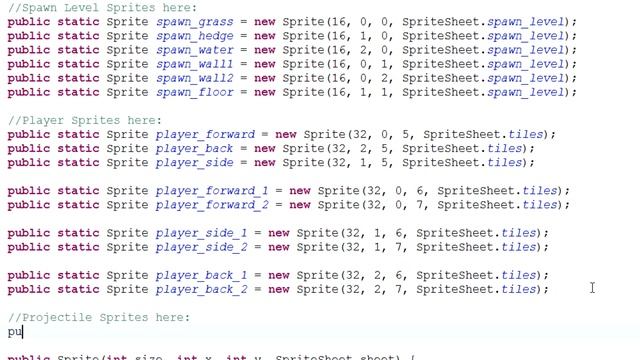Select the player_forward_1 identifier
This screenshot has height=360, width=640.
(x=212, y=191)
